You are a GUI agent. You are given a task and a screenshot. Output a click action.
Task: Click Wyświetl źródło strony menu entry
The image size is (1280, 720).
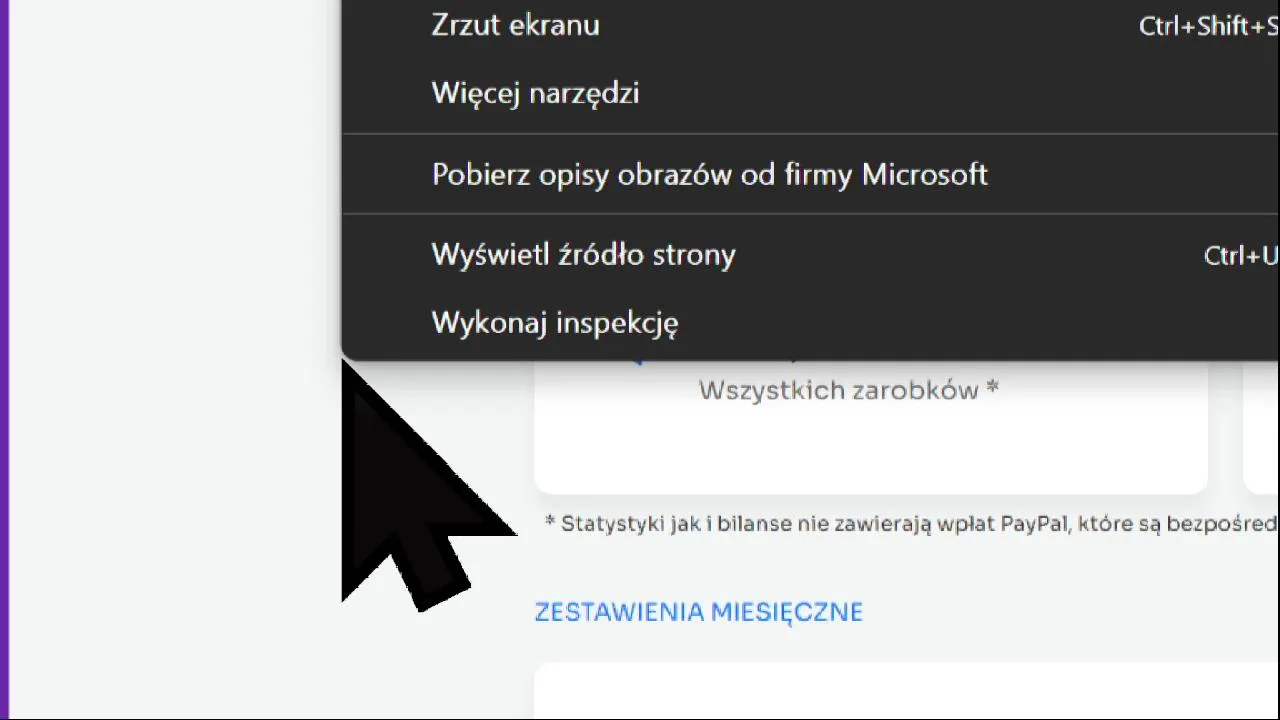tap(810, 254)
